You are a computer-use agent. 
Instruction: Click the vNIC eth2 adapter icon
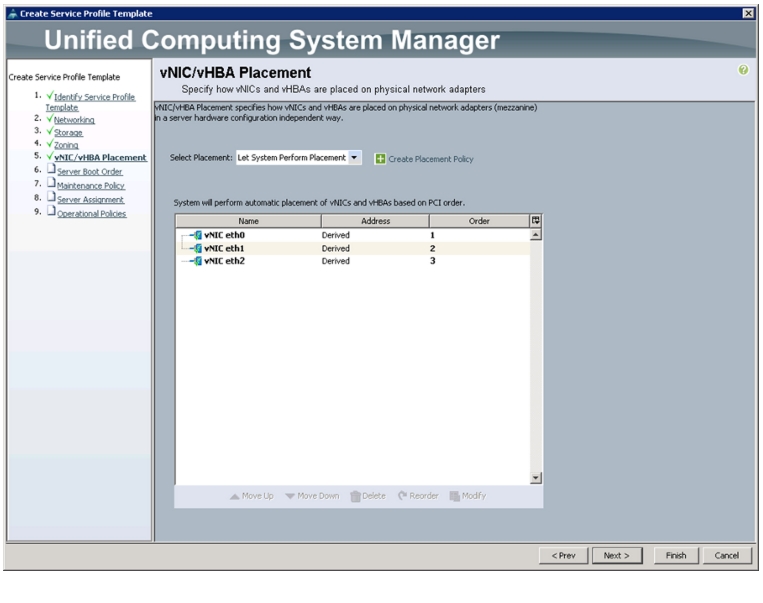click(x=198, y=261)
